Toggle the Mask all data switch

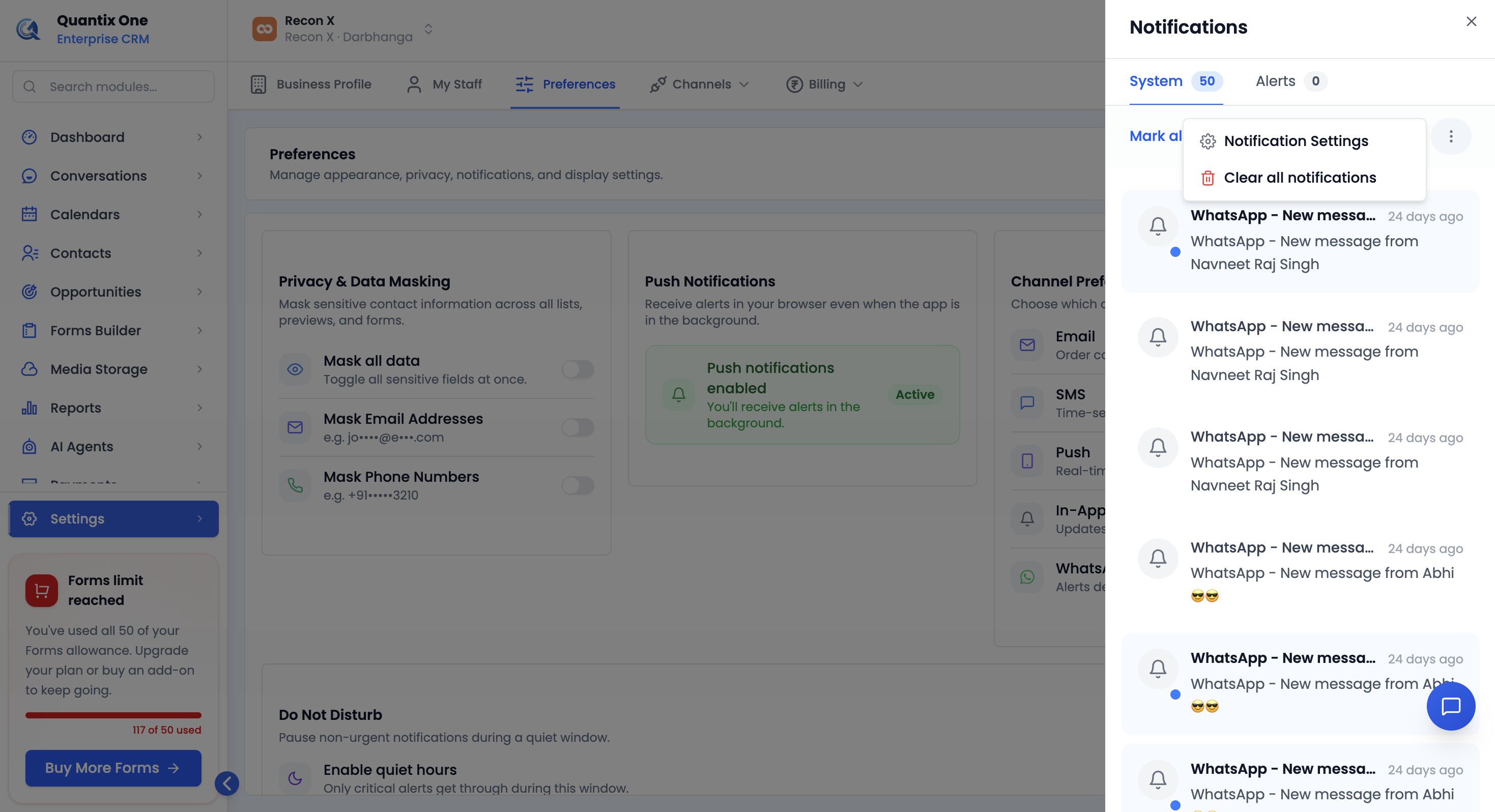click(x=578, y=369)
